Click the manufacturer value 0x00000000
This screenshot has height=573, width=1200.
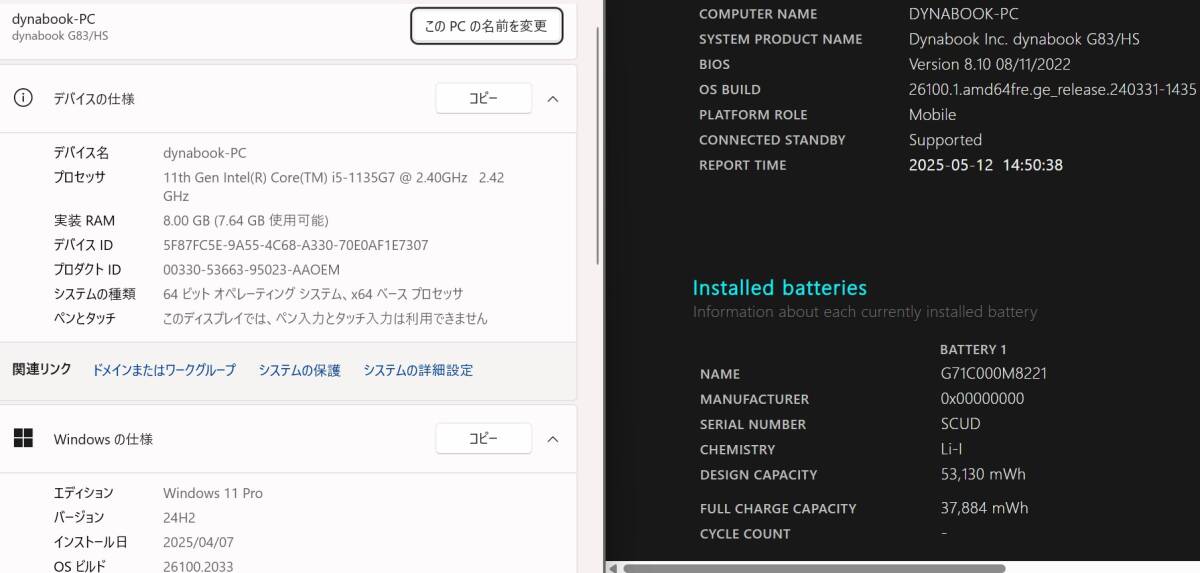coord(982,398)
